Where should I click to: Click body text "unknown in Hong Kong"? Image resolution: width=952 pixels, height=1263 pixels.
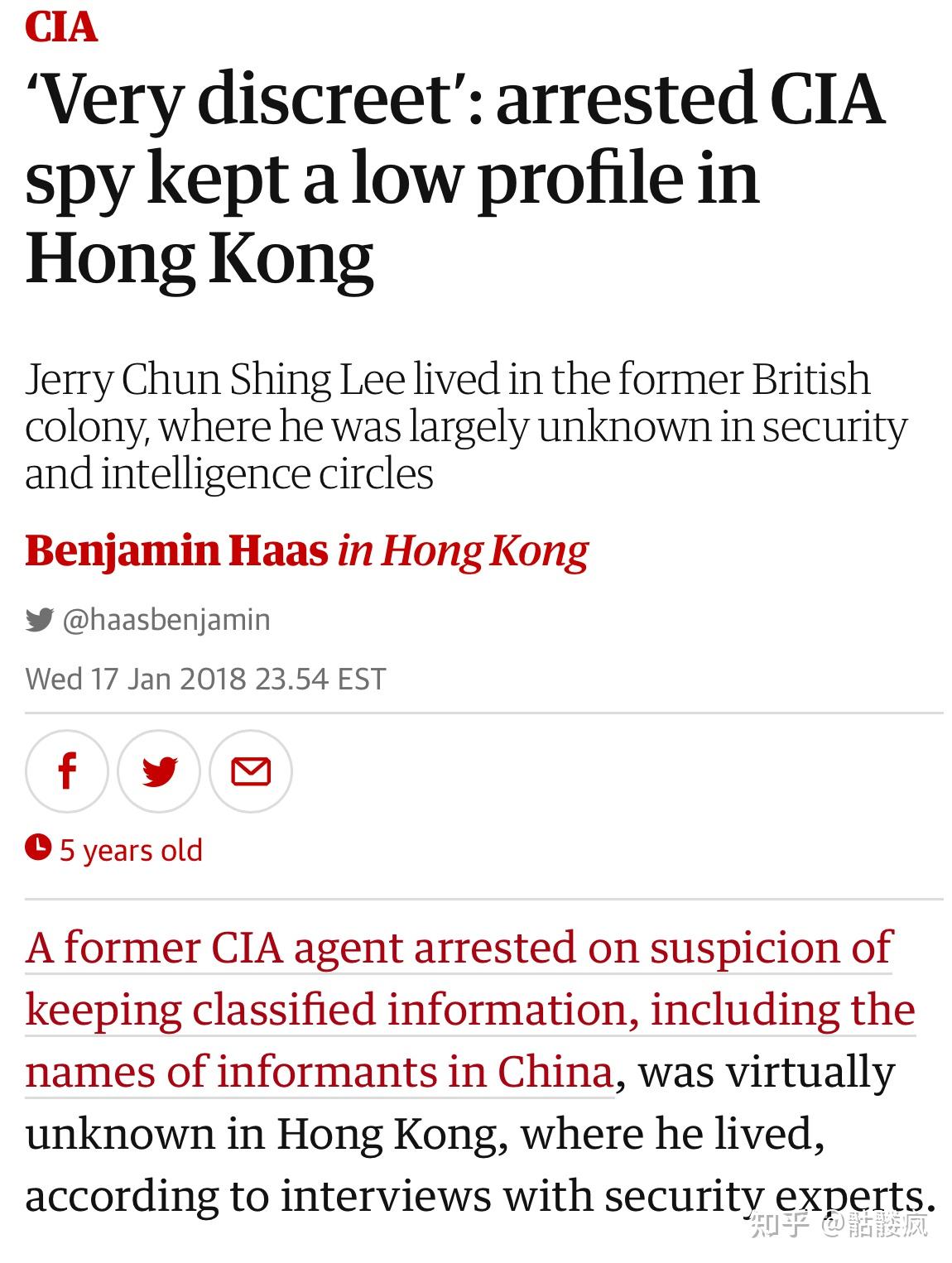(266, 1134)
